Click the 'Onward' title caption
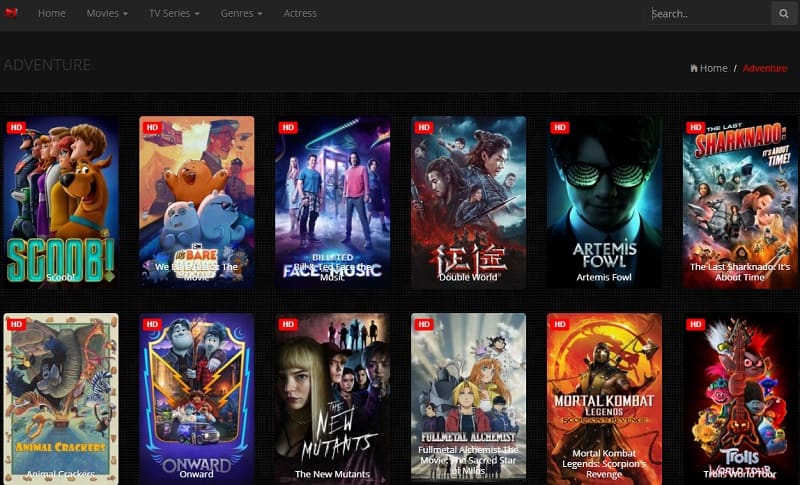 click(x=196, y=474)
